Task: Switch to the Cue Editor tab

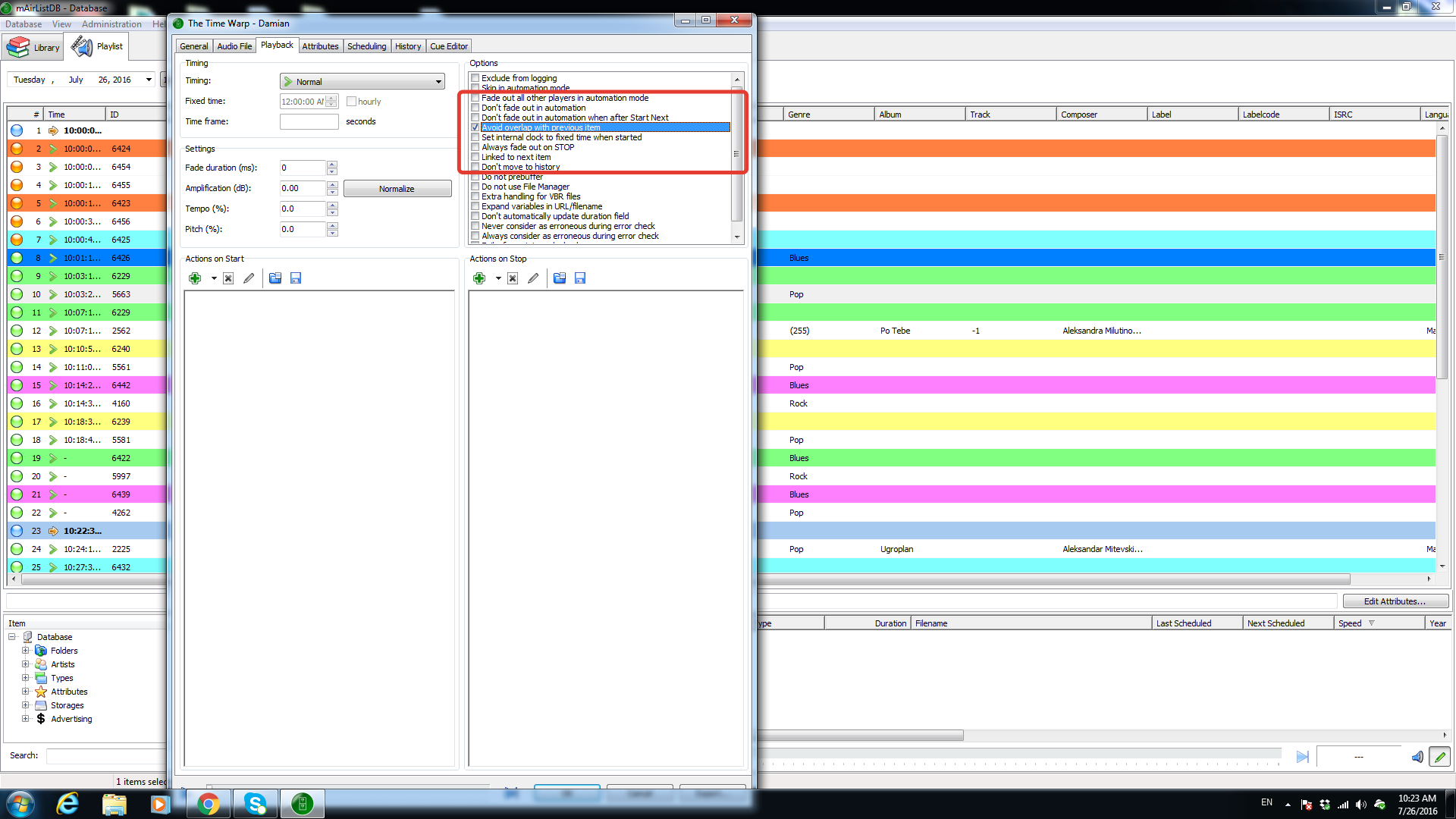Action: pos(449,46)
